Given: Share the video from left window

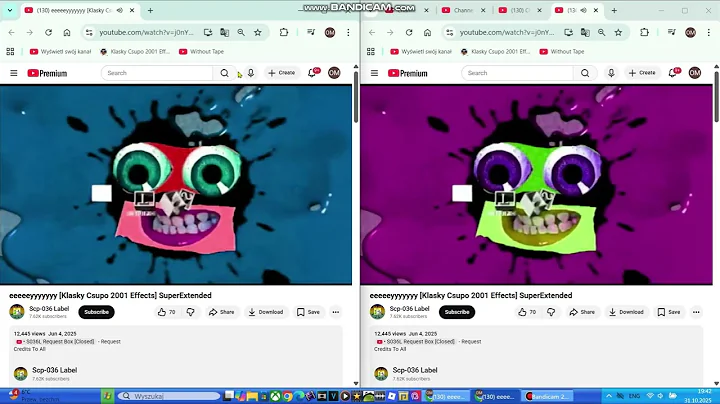Looking at the screenshot, I should click(221, 312).
